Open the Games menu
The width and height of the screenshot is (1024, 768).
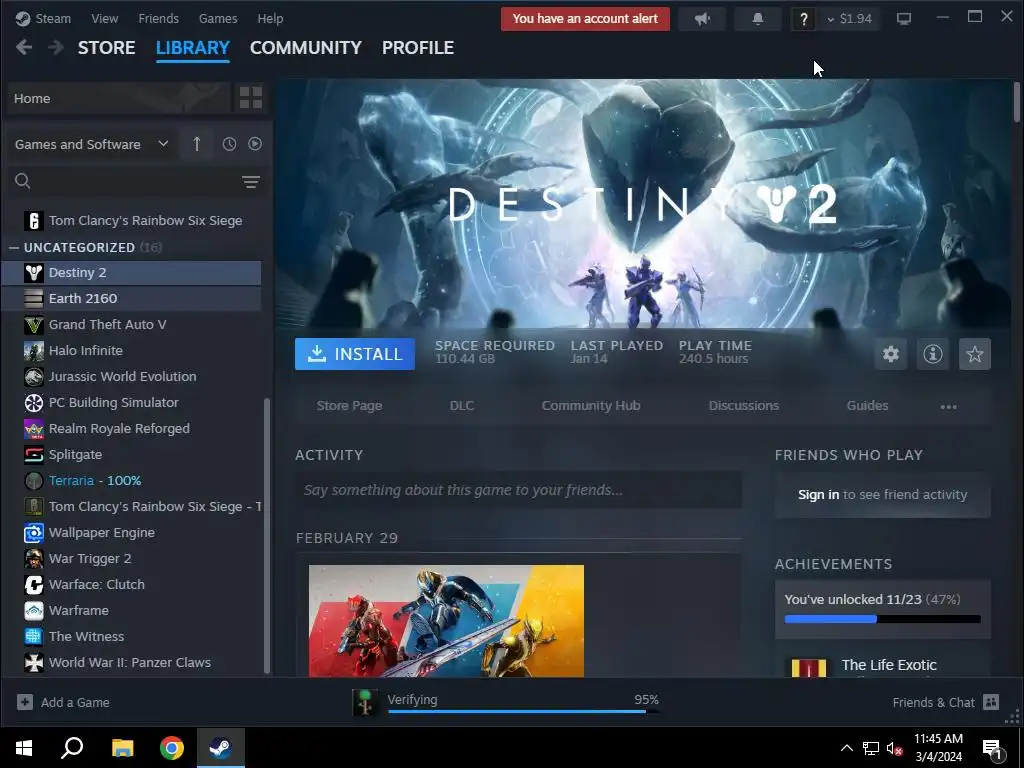[218, 18]
